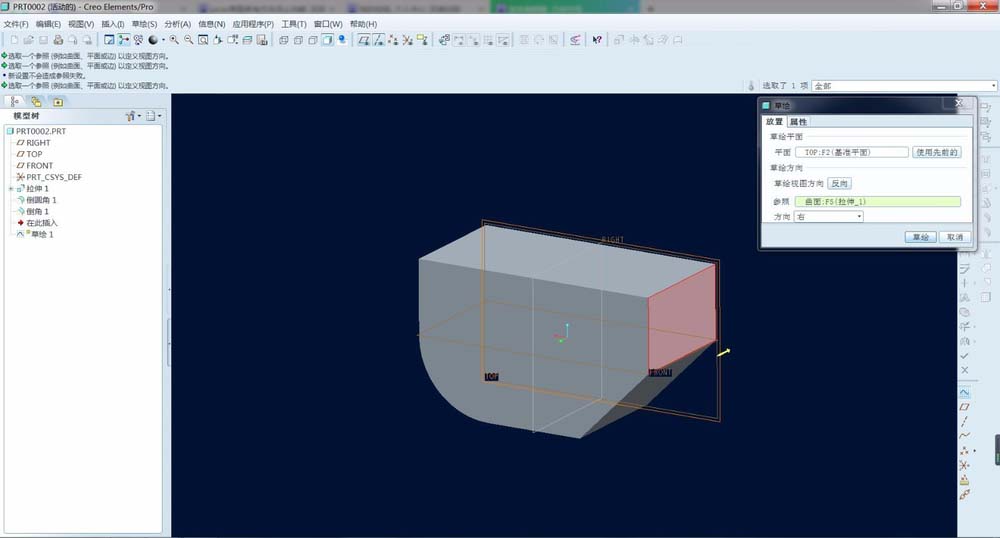
Task: Select TOP datum plane in tree
Action: coord(34,154)
